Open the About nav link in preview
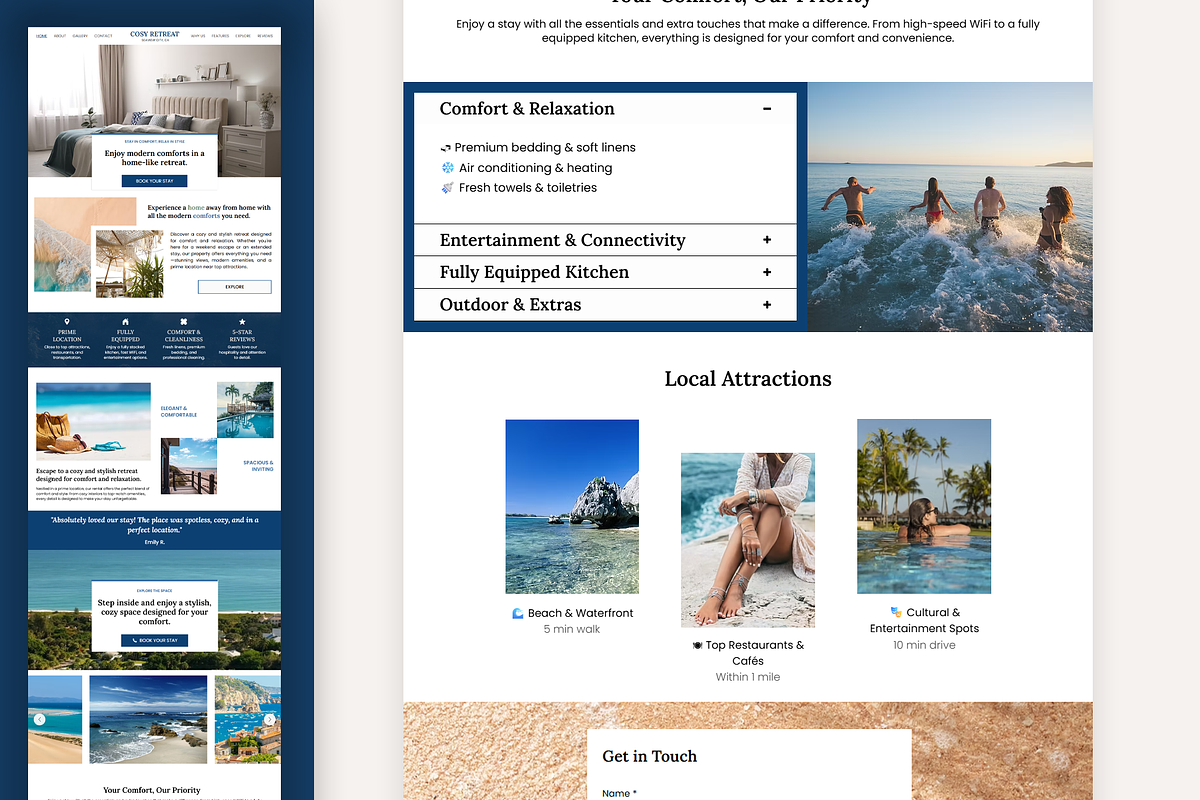This screenshot has width=1200, height=800. coord(60,36)
